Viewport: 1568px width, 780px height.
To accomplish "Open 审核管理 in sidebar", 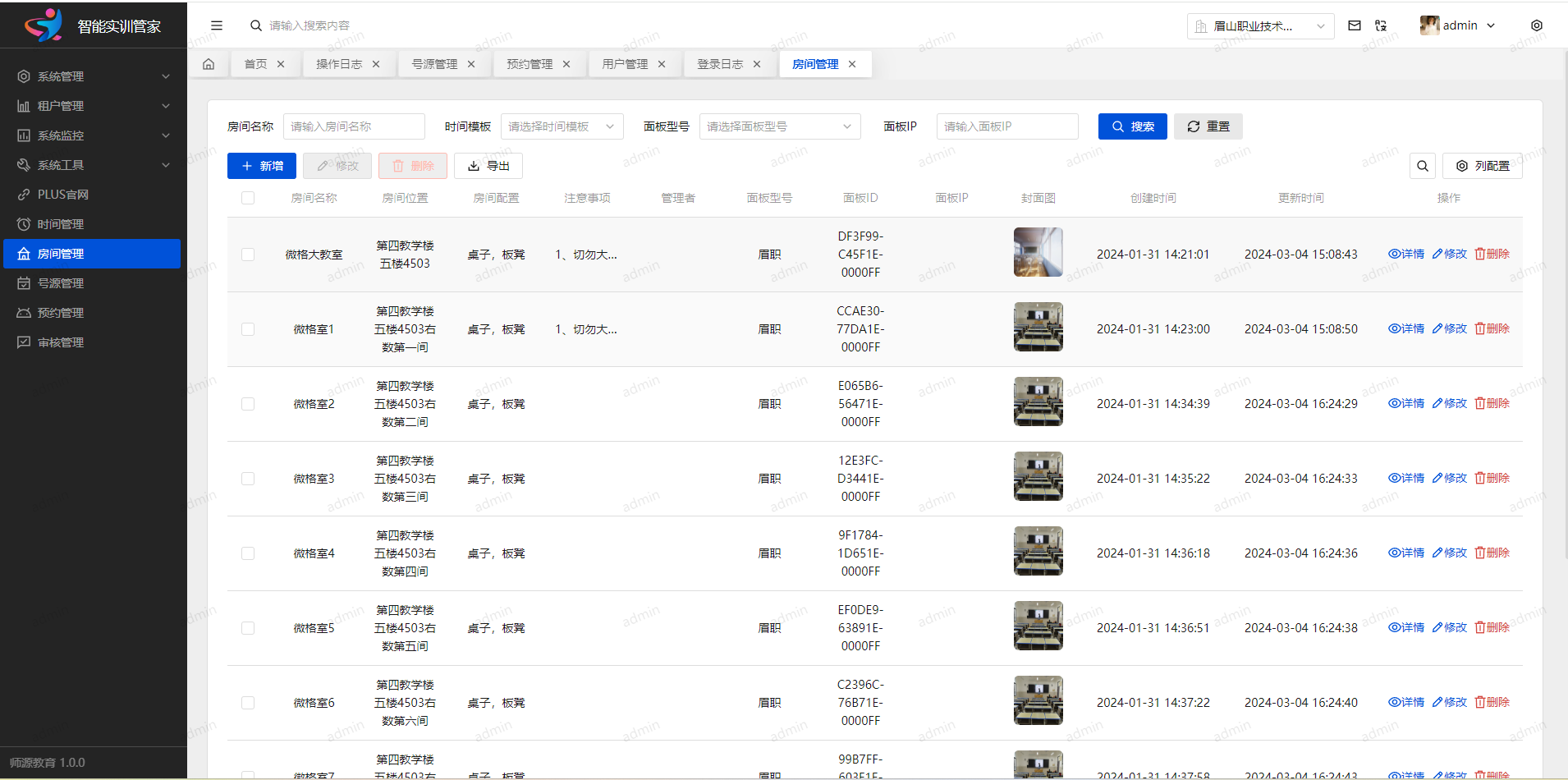I will [92, 342].
